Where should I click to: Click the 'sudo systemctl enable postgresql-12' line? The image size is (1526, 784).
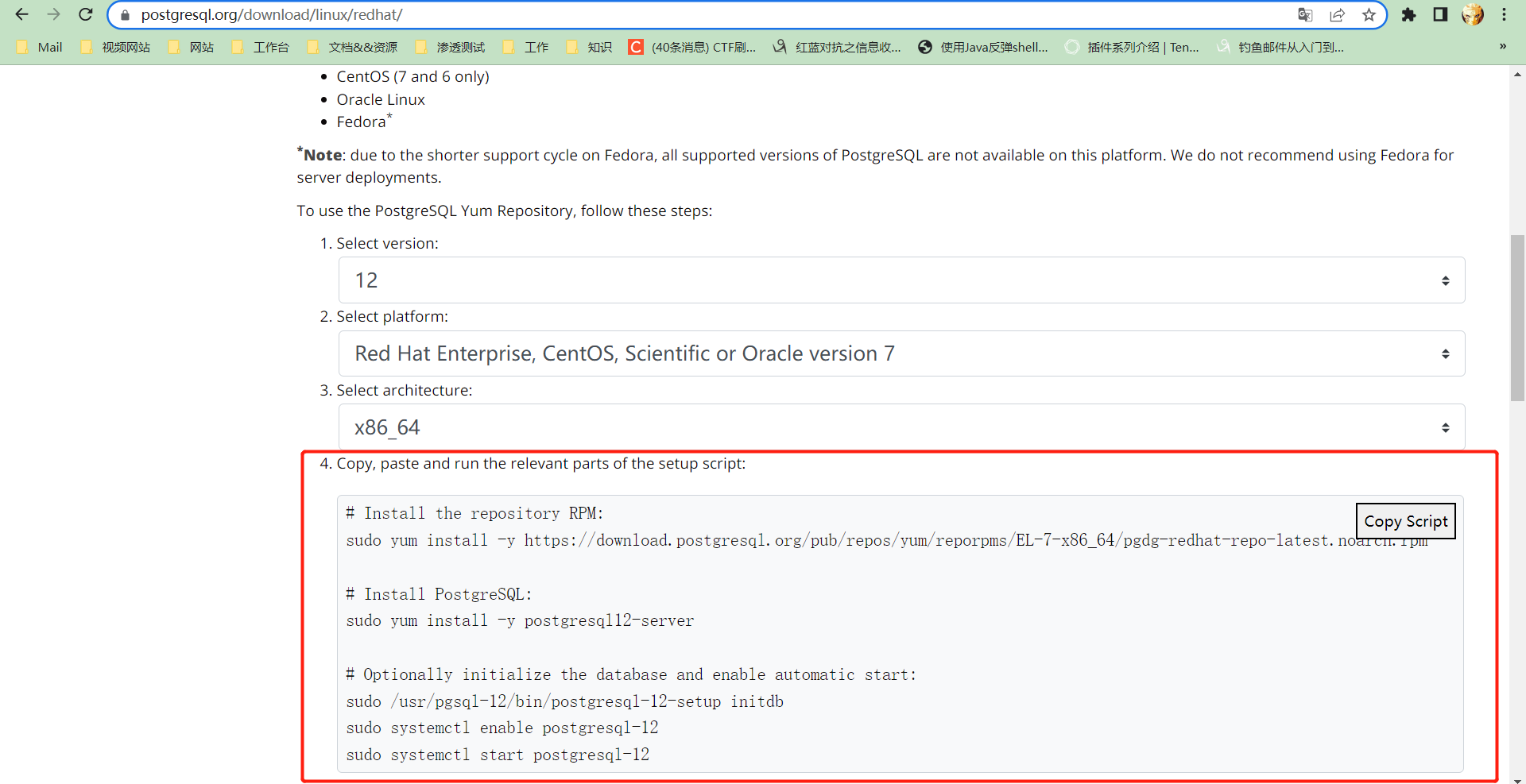502,728
